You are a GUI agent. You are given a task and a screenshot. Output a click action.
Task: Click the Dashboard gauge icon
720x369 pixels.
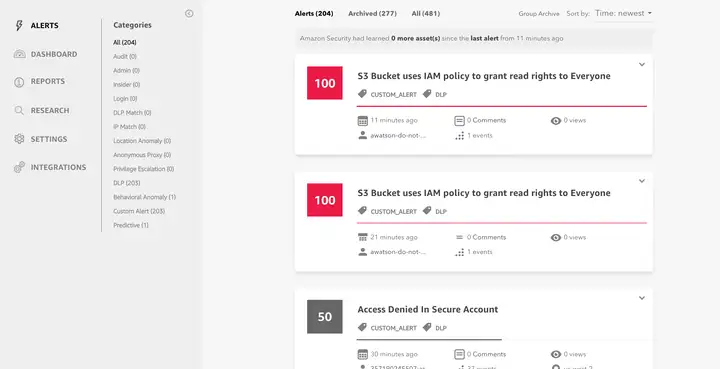pos(19,54)
